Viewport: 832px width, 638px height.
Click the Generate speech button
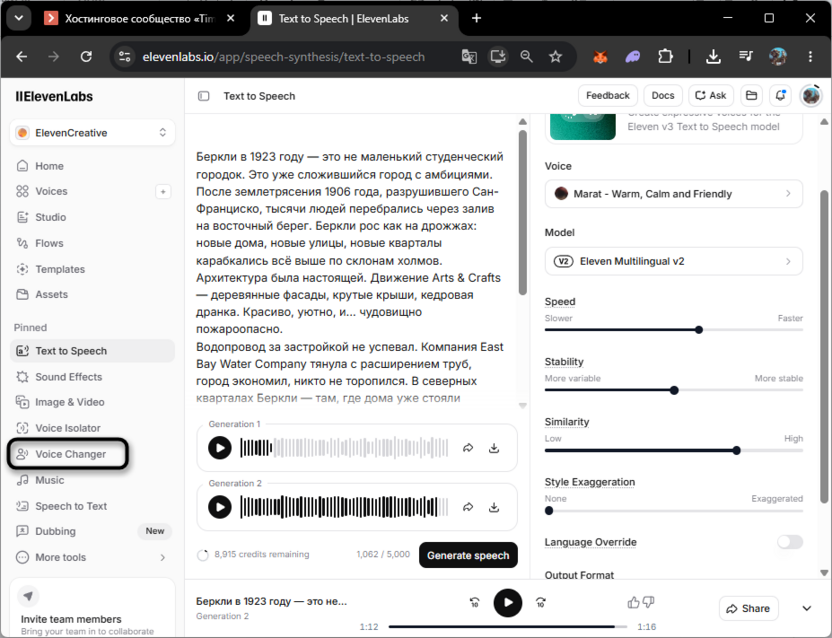pyautogui.click(x=468, y=555)
